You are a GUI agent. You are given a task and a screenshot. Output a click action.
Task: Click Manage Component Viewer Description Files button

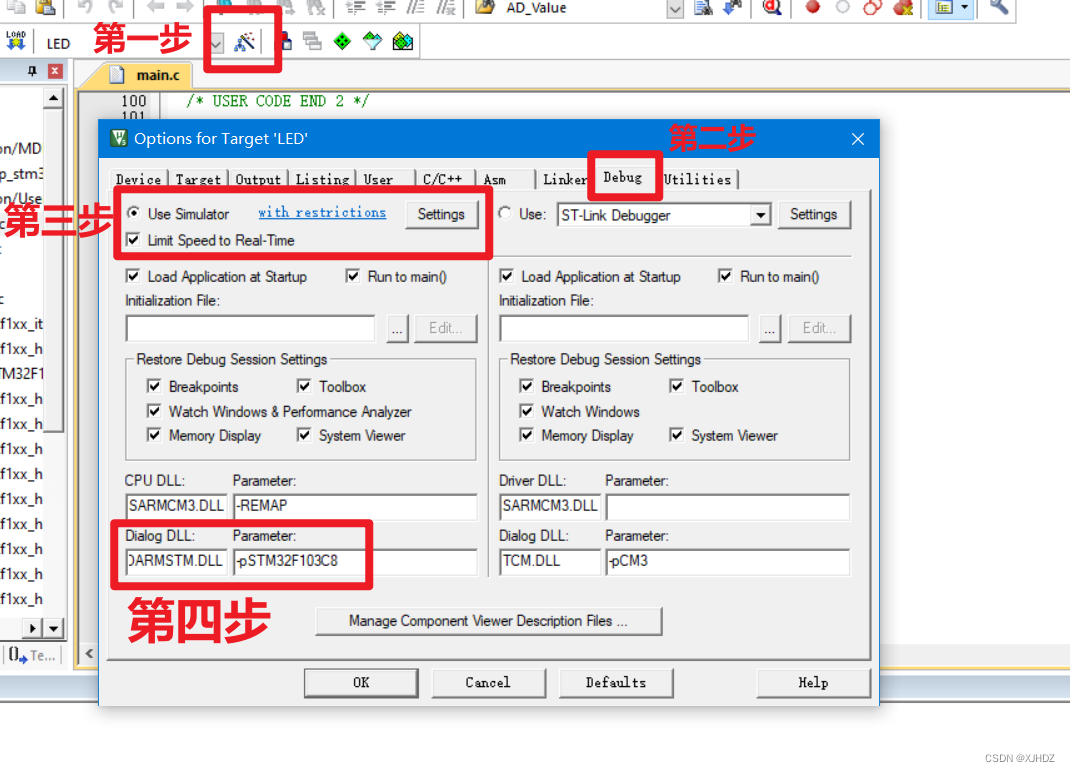488,621
